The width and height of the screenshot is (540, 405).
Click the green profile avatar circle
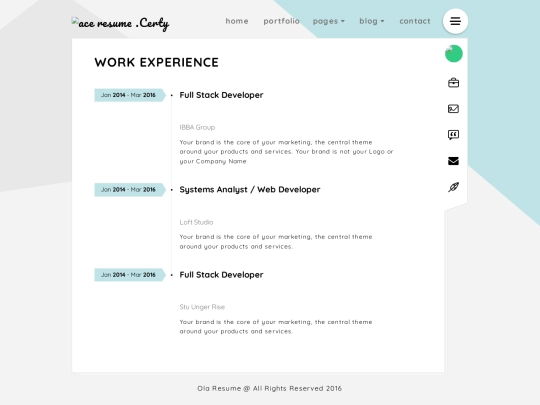point(454,54)
